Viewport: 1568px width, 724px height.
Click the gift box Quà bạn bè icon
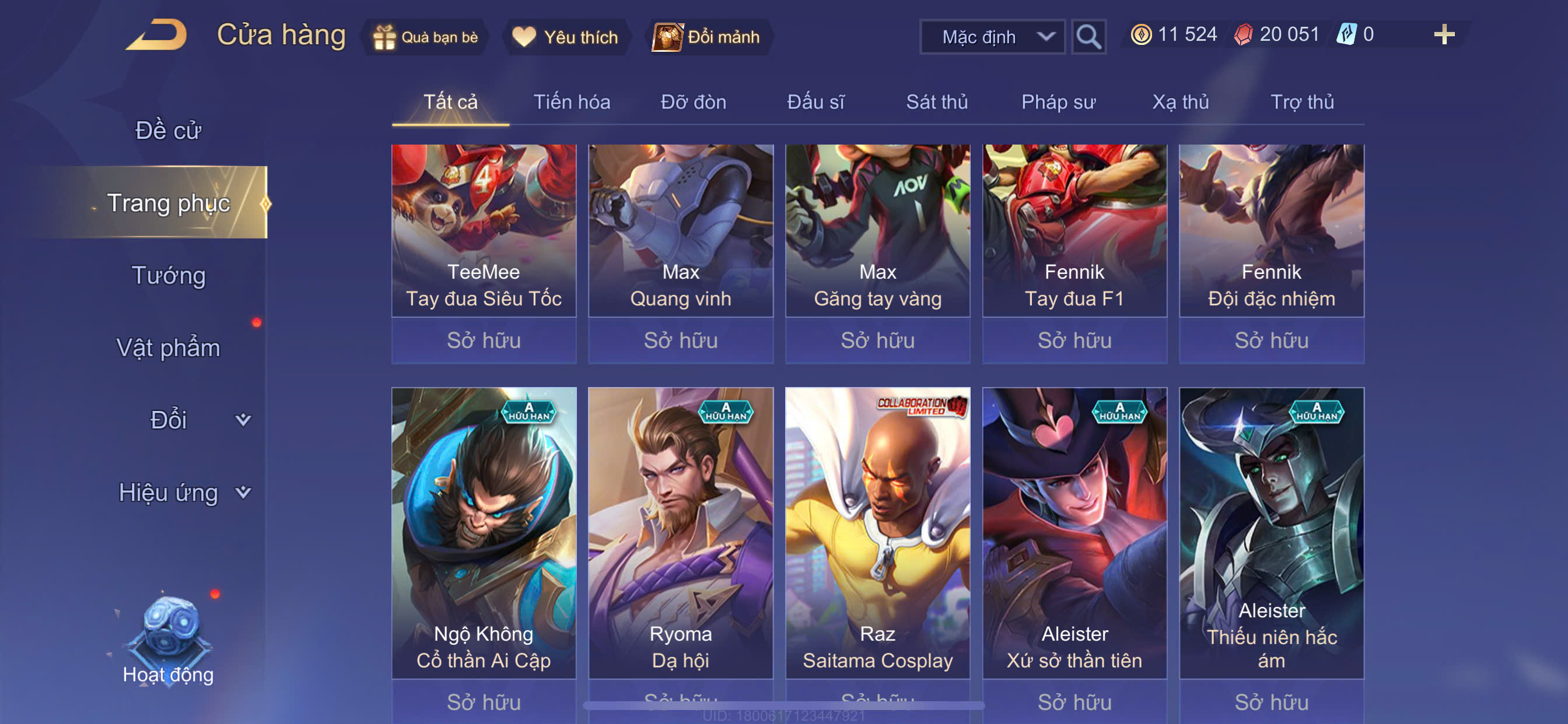[384, 37]
